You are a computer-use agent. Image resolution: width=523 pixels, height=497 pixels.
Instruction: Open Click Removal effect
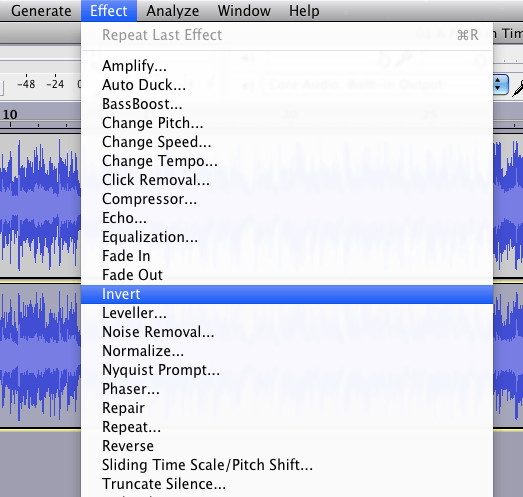[287, 180]
